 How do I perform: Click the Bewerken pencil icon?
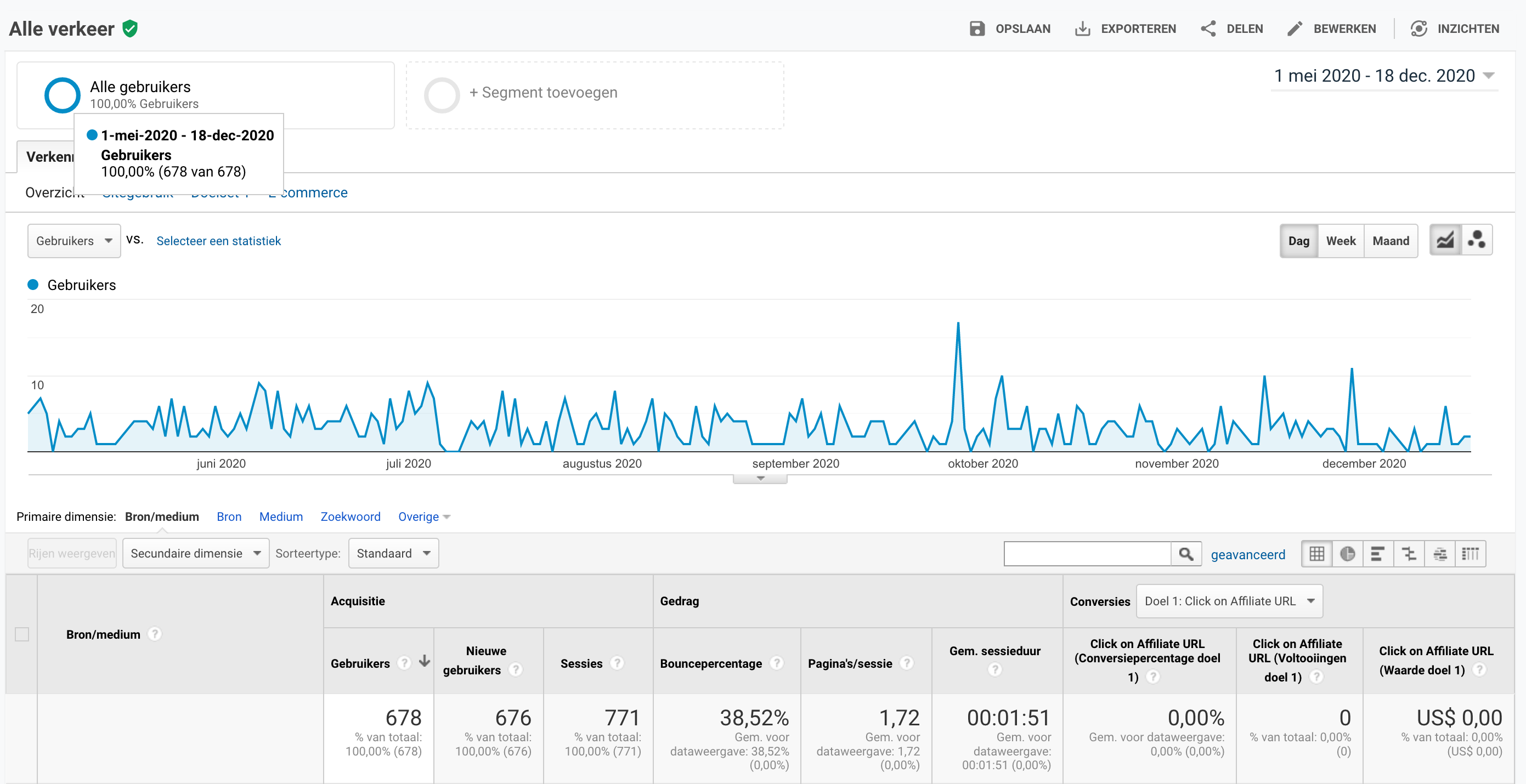(x=1295, y=29)
